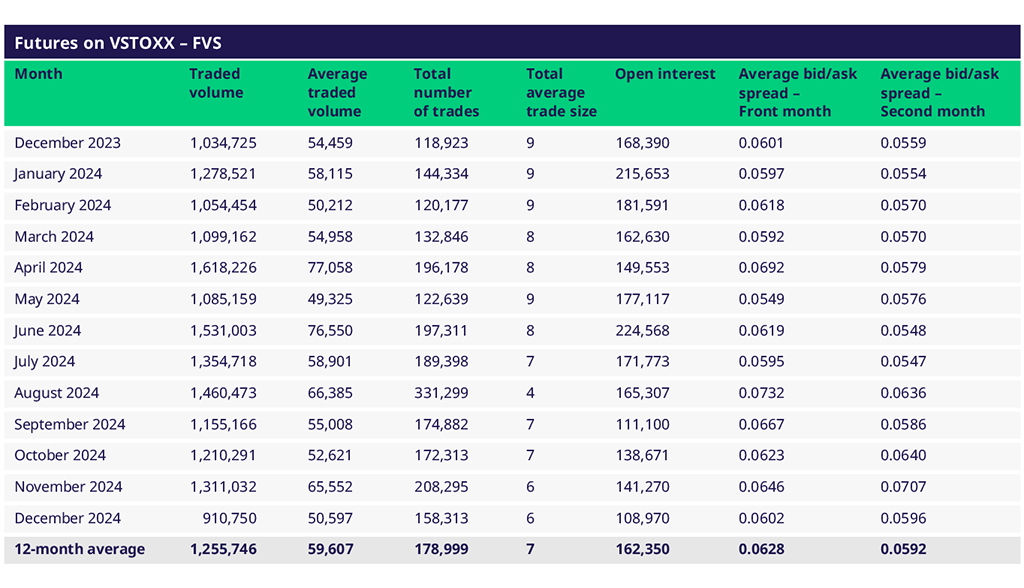This screenshot has height=588, width=1024.
Task: Select the 'December 2023' row label
Action: (67, 143)
